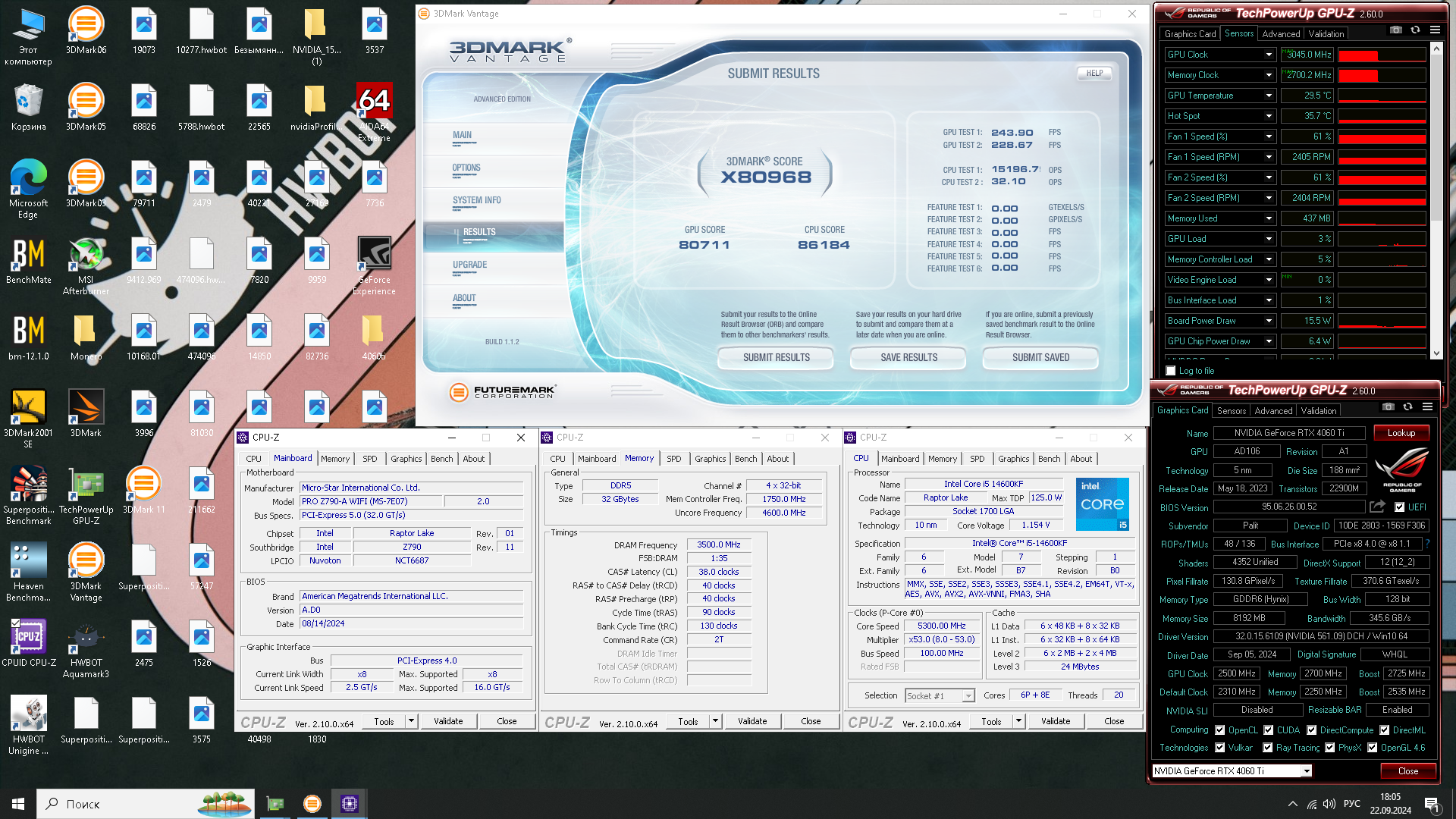Click GPU Clock sensor graph
This screenshot has height=819, width=1456.
(1382, 55)
